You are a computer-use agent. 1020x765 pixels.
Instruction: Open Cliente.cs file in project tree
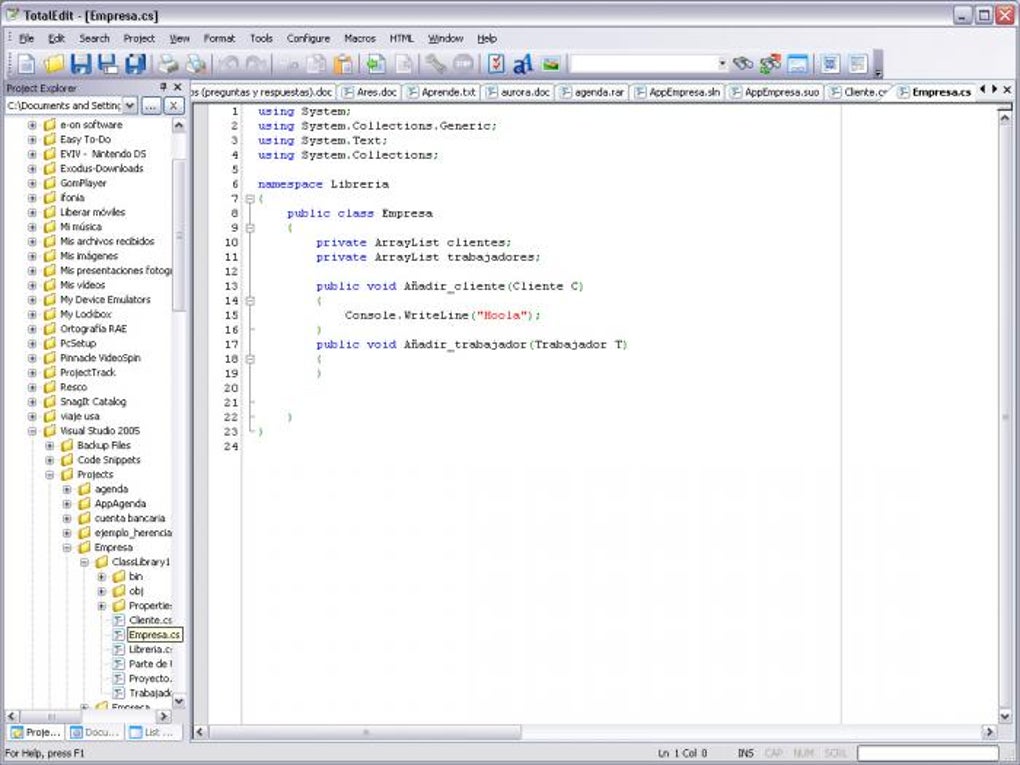[149, 620]
